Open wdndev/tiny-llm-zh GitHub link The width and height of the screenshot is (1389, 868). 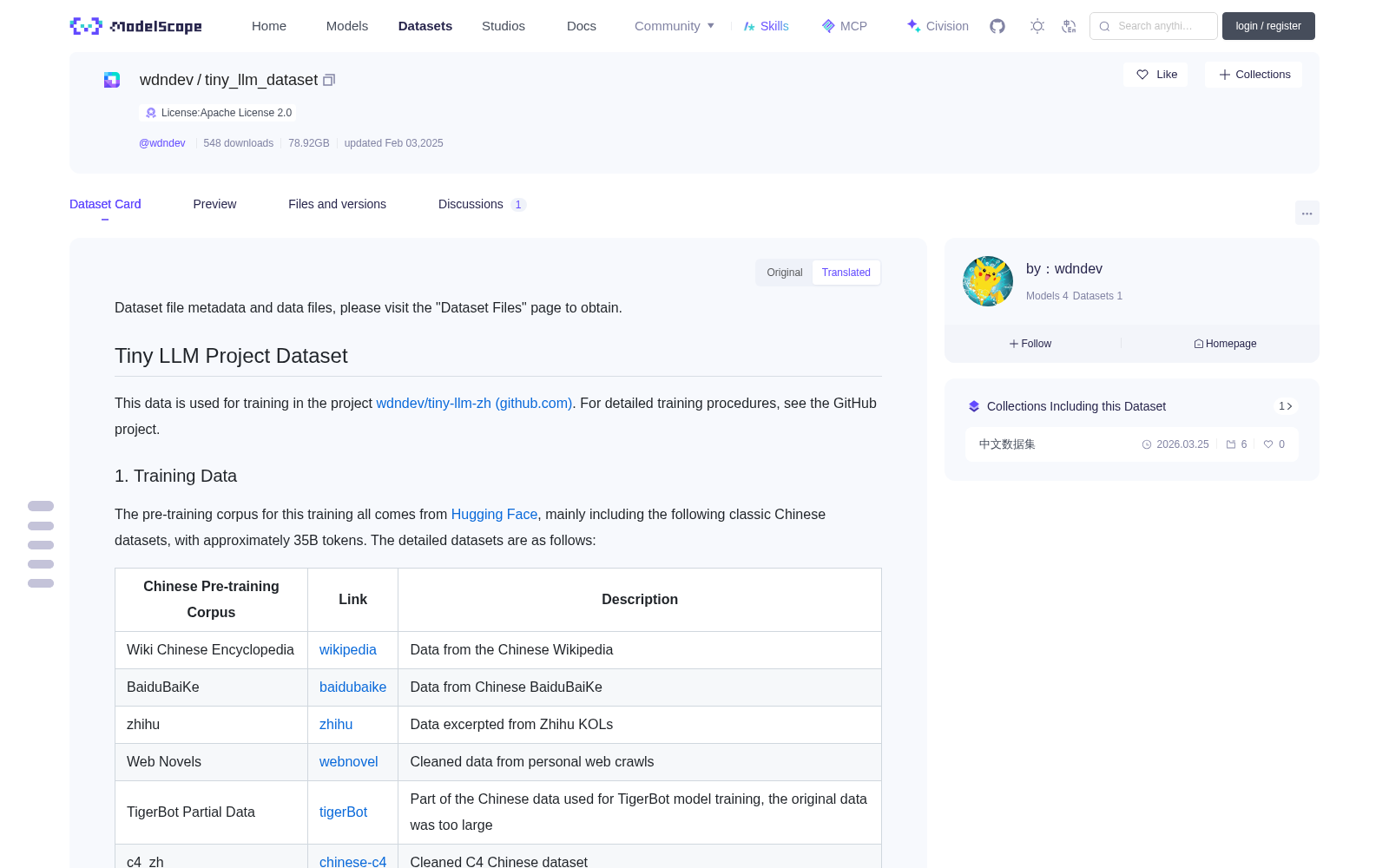pos(474,403)
